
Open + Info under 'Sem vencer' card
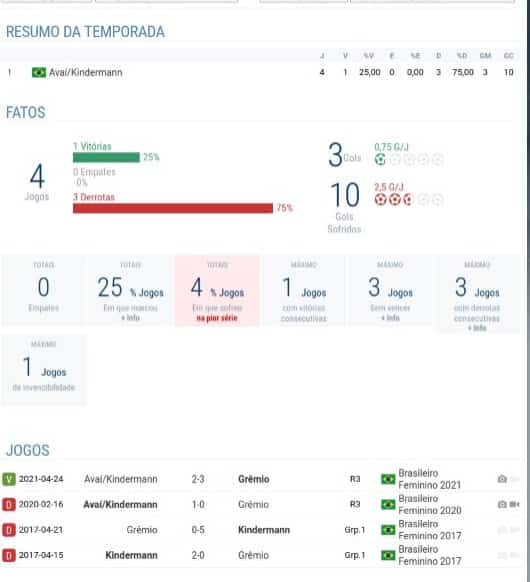[x=390, y=318]
